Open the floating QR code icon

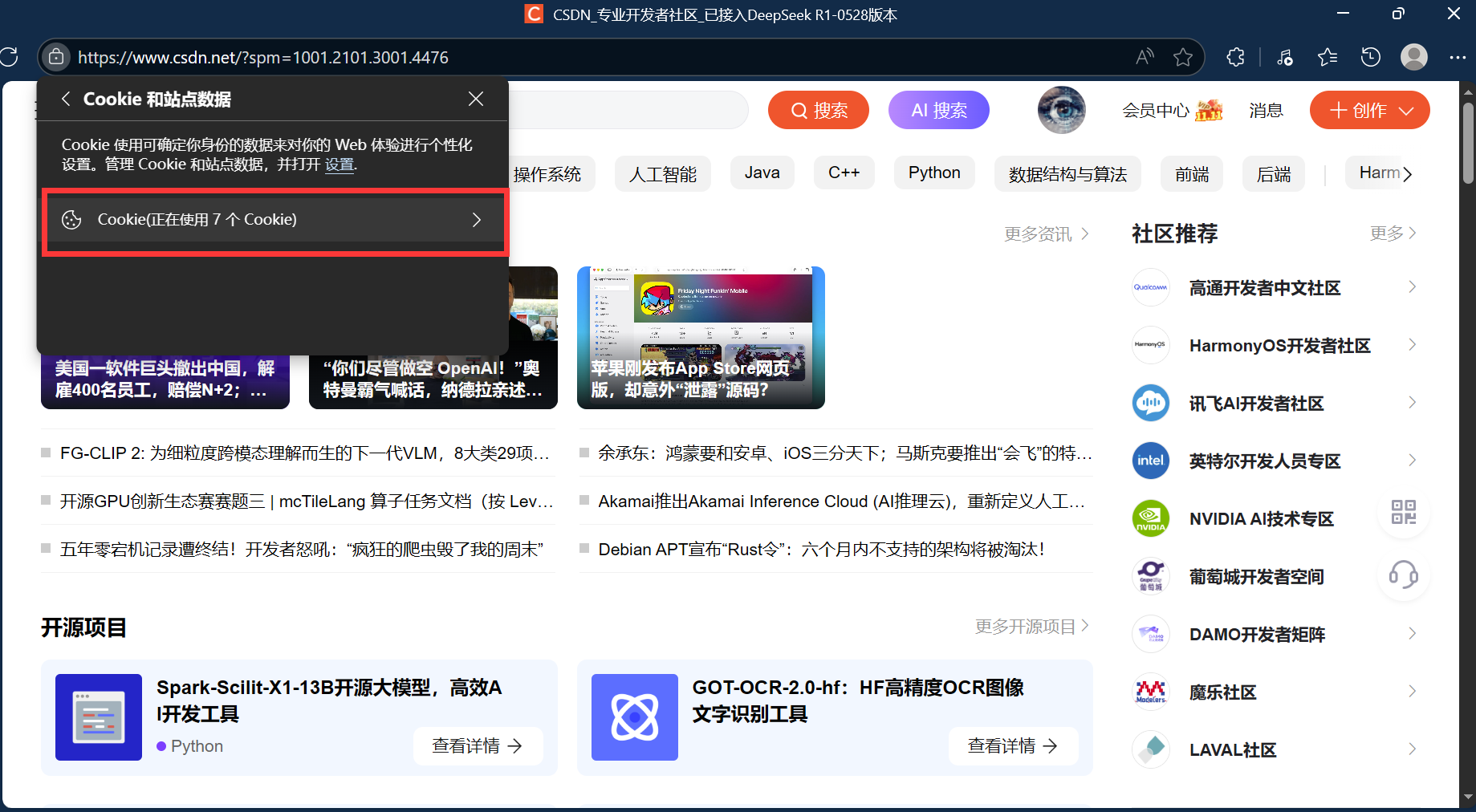1403,511
